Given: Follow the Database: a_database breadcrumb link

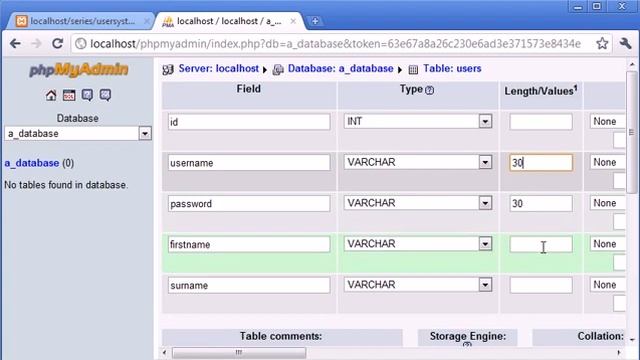Looking at the screenshot, I should point(340,69).
